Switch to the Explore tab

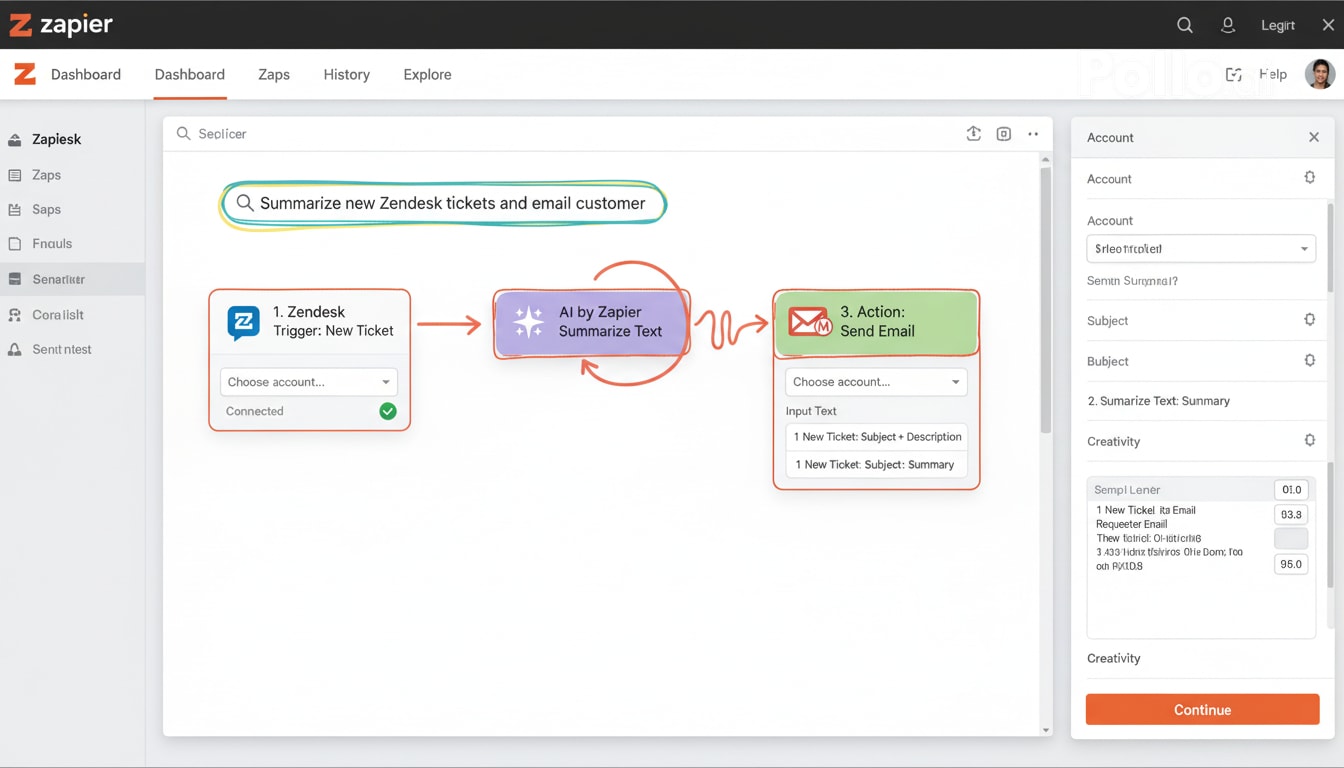(428, 74)
